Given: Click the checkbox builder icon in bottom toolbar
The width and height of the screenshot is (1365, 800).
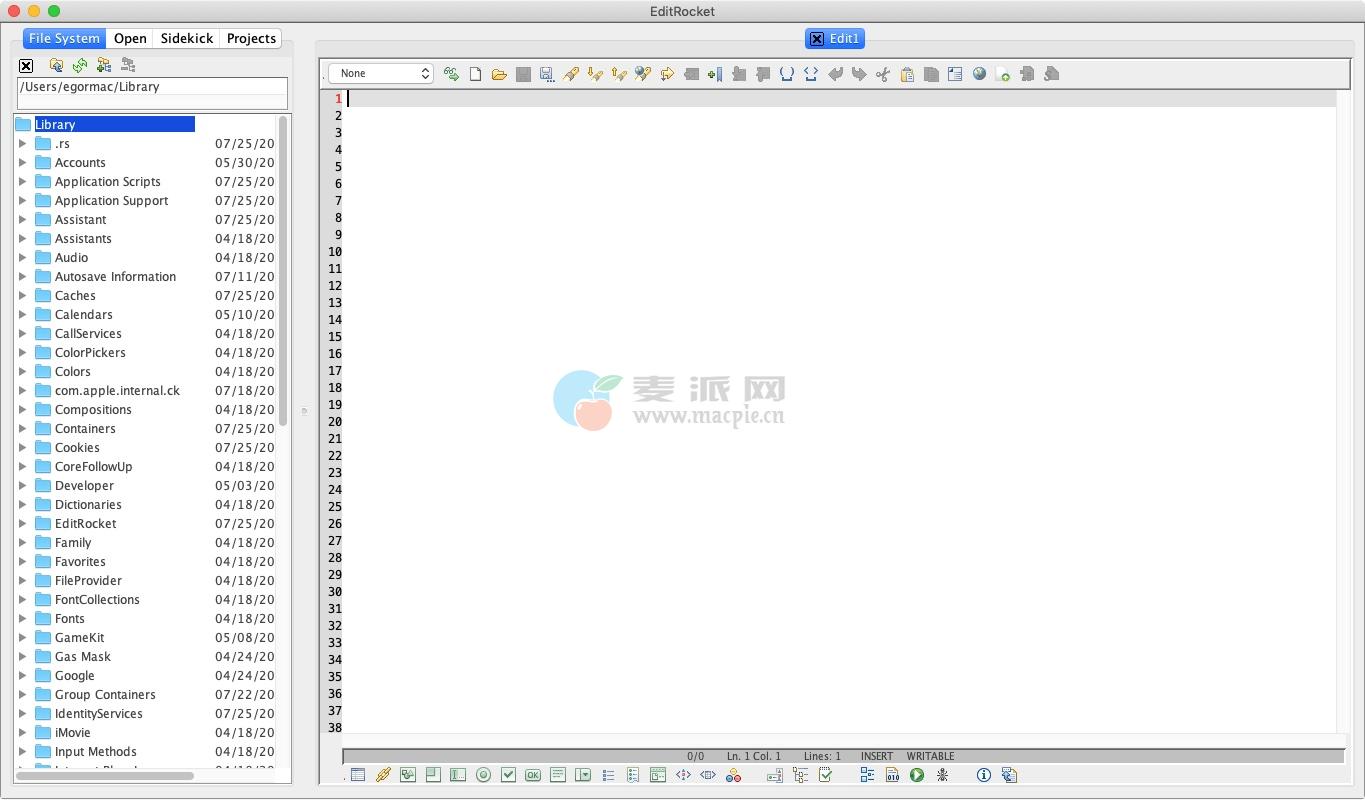Looking at the screenshot, I should 508,775.
